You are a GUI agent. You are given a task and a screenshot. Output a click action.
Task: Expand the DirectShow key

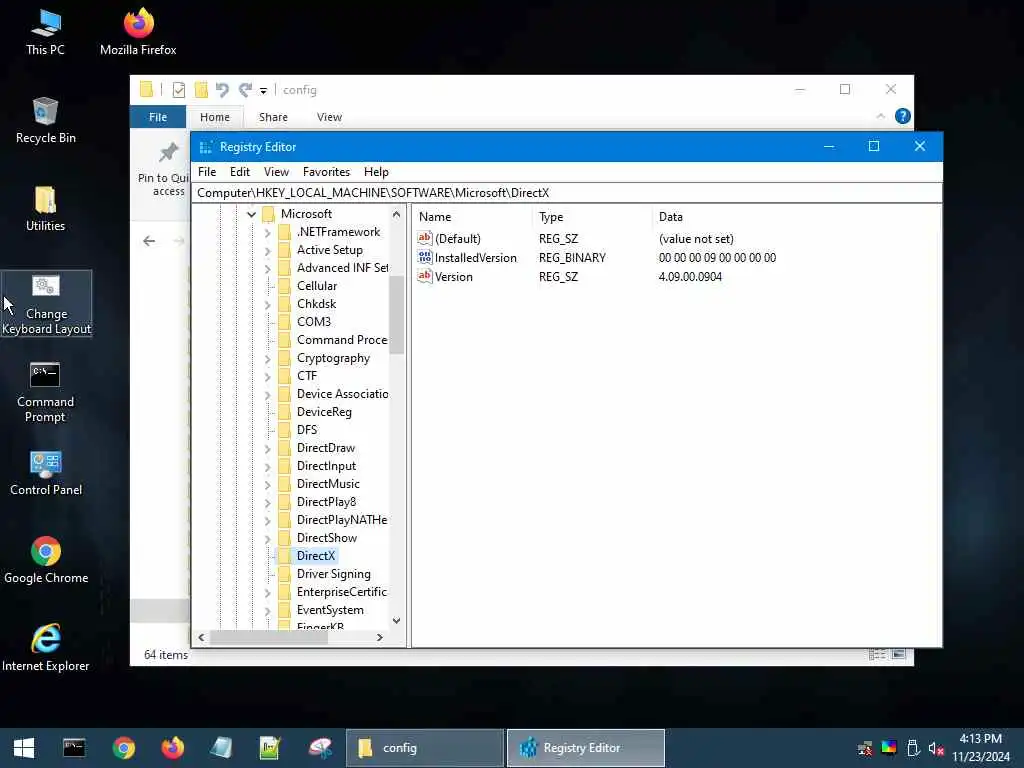(x=267, y=539)
